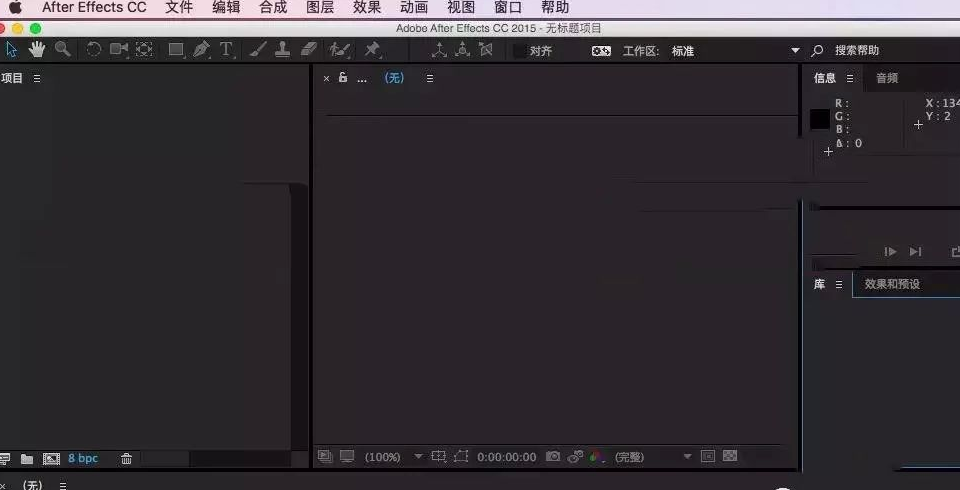
Task: Toggle the composition viewer lock icon
Action: (343, 77)
